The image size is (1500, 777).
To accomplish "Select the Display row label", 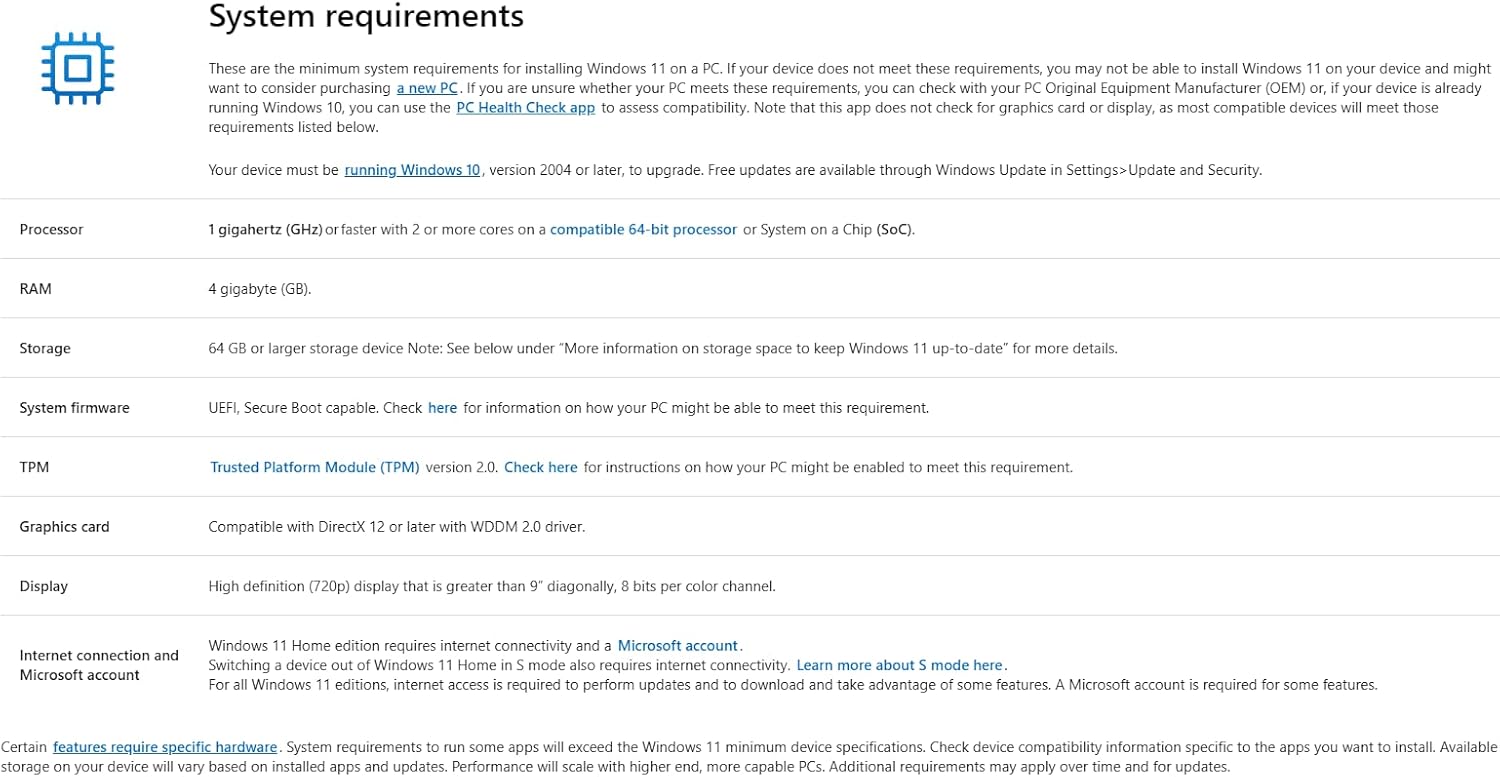I will [x=44, y=586].
